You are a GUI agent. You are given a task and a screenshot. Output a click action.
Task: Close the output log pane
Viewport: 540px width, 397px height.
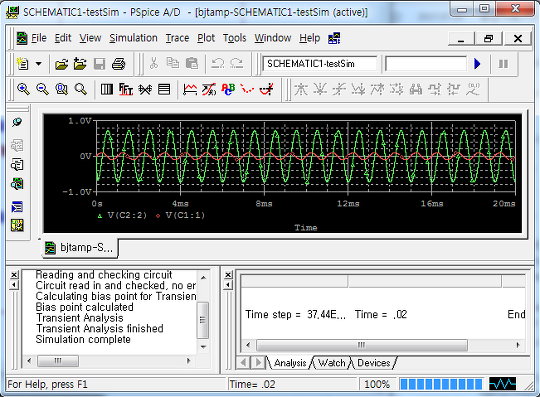pos(14,275)
